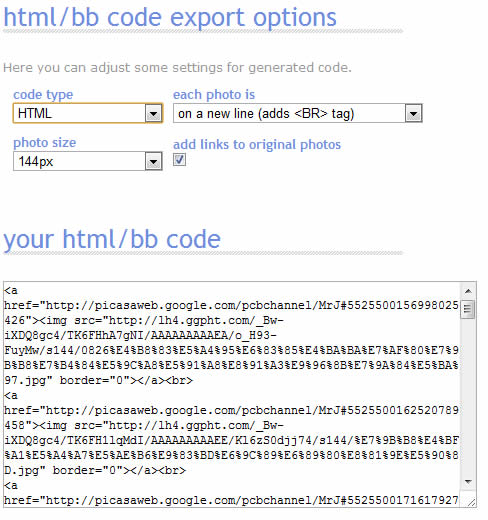
Task: Click the code line ending in 'MrJ#552550016252078 9'
Action: 231,410
